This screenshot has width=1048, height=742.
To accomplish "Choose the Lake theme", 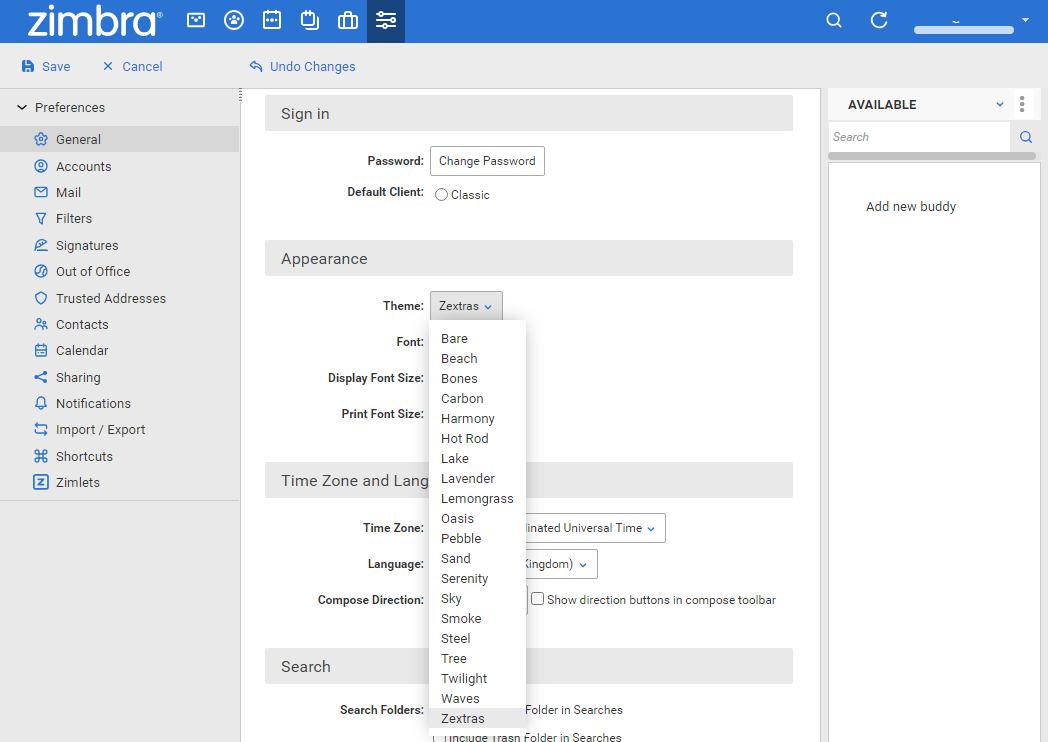I will click(477, 459).
